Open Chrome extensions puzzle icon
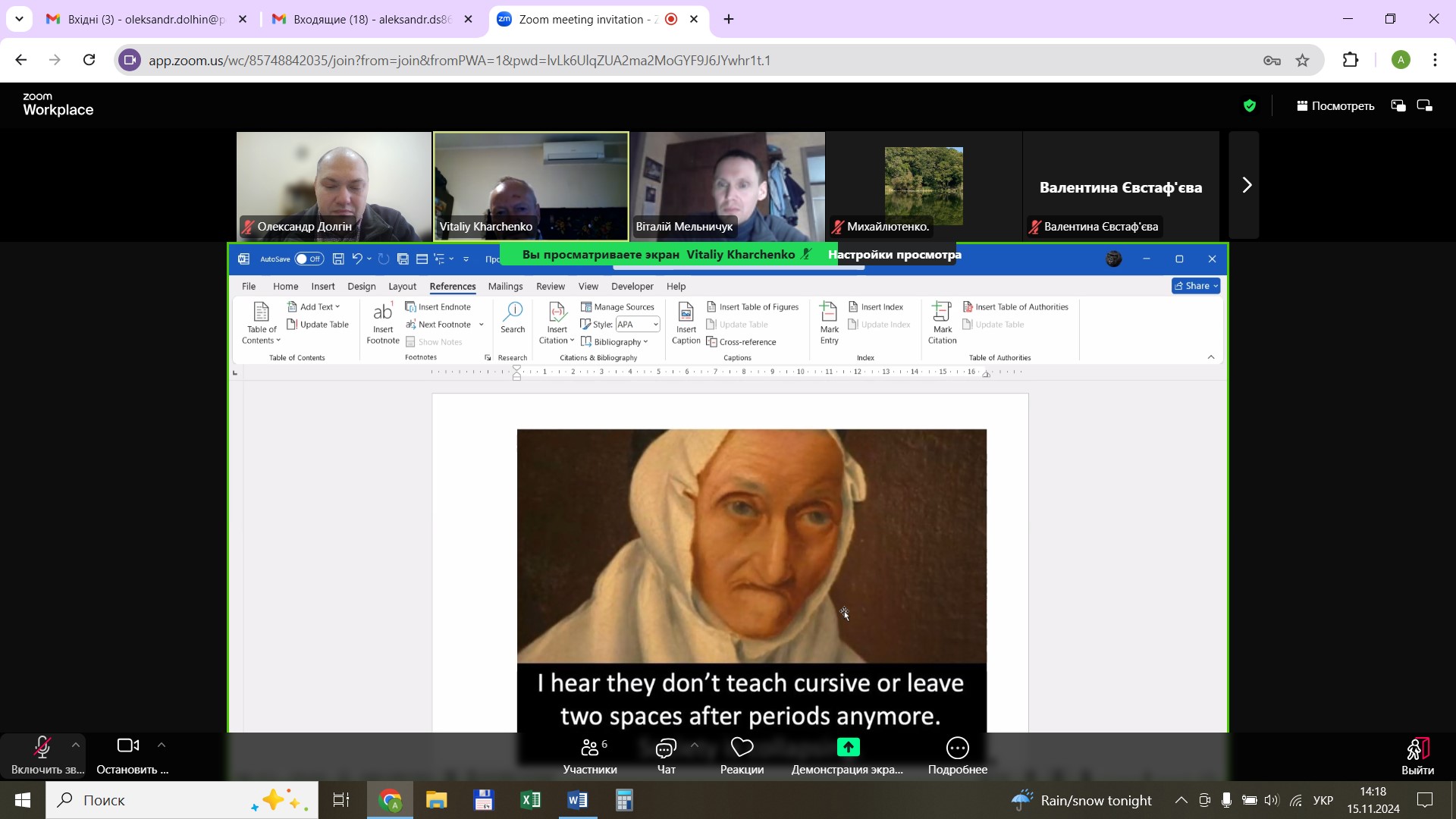The image size is (1456, 819). [1351, 61]
